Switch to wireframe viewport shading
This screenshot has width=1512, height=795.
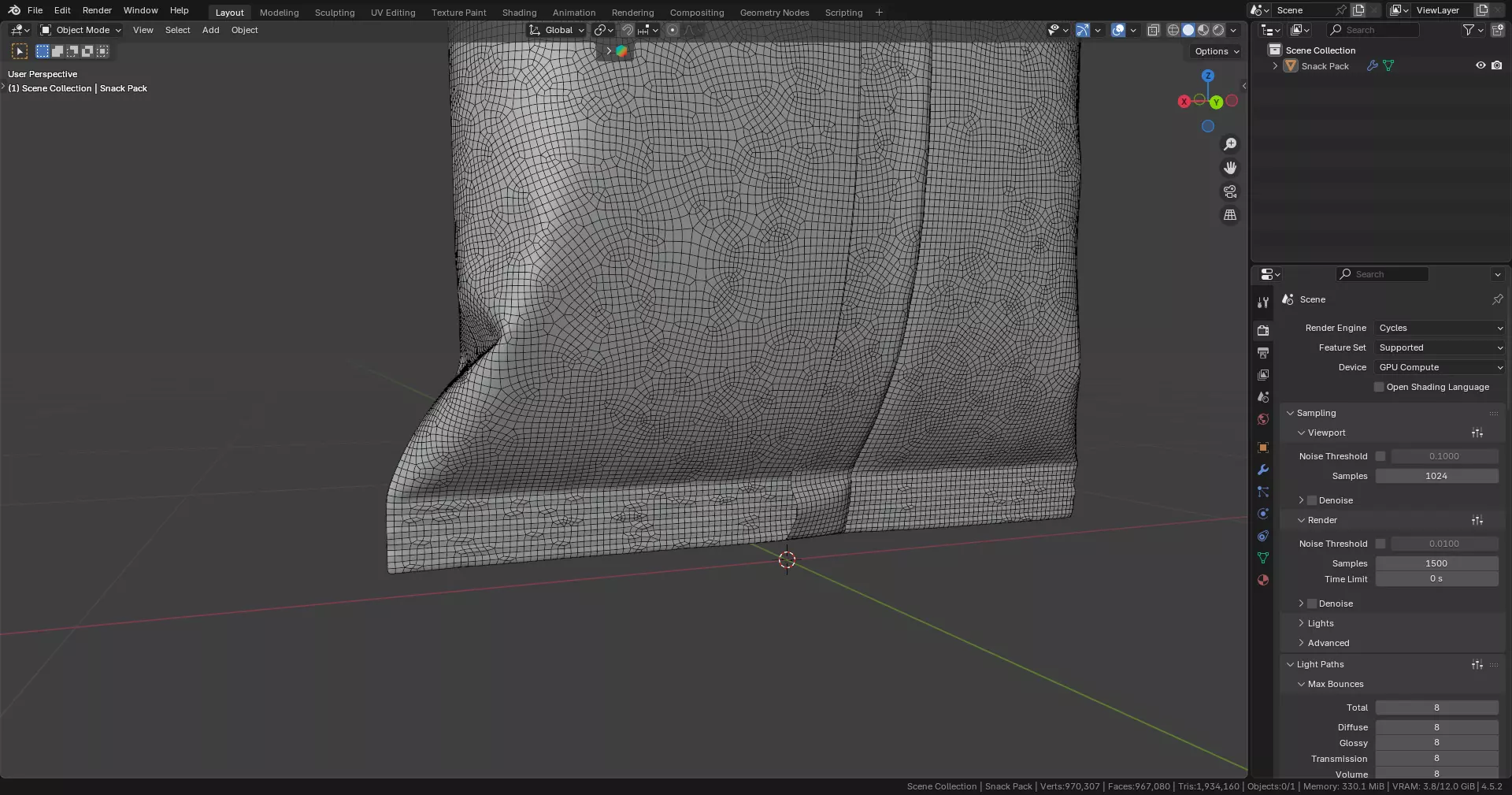tap(1173, 30)
